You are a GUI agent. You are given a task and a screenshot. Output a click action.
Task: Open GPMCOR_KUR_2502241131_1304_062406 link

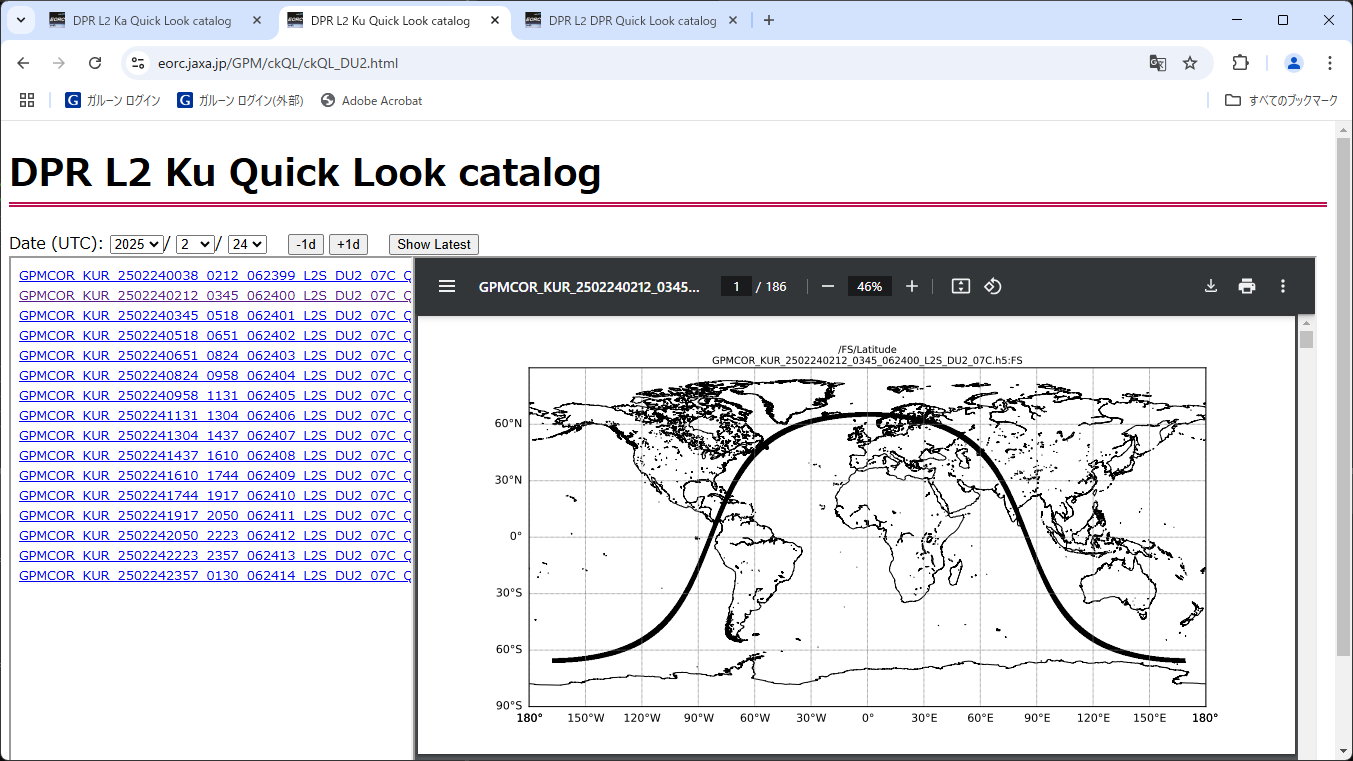click(x=215, y=415)
